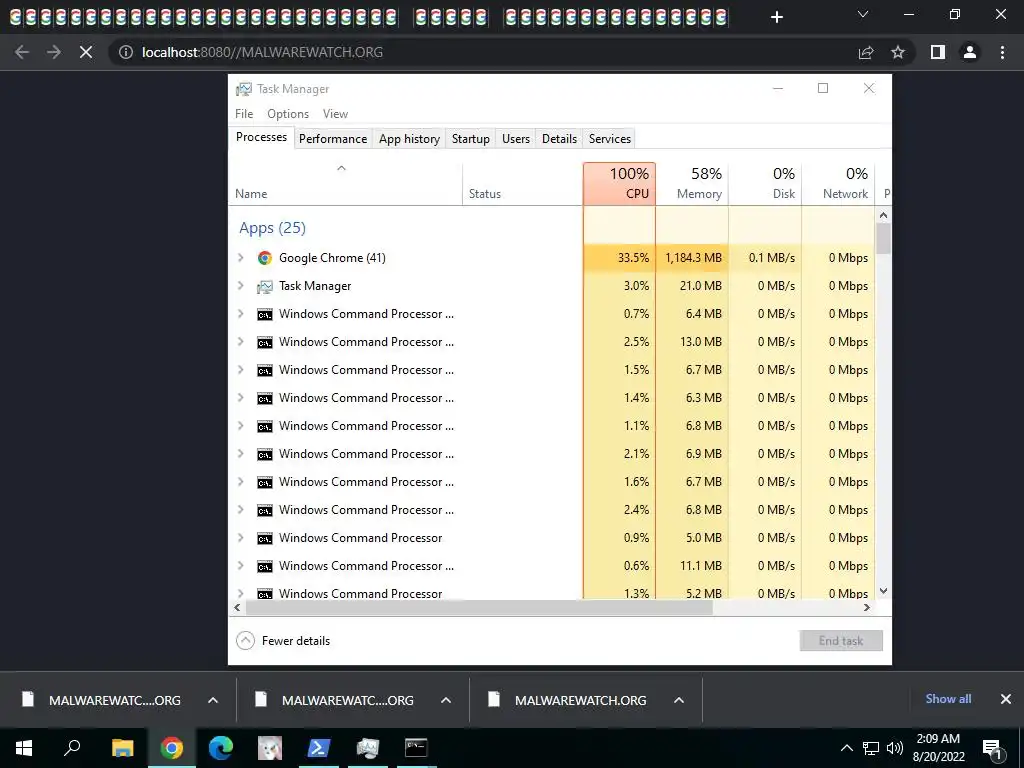
Task: Open the tab search chevron in Chrome title bar
Action: click(x=863, y=14)
